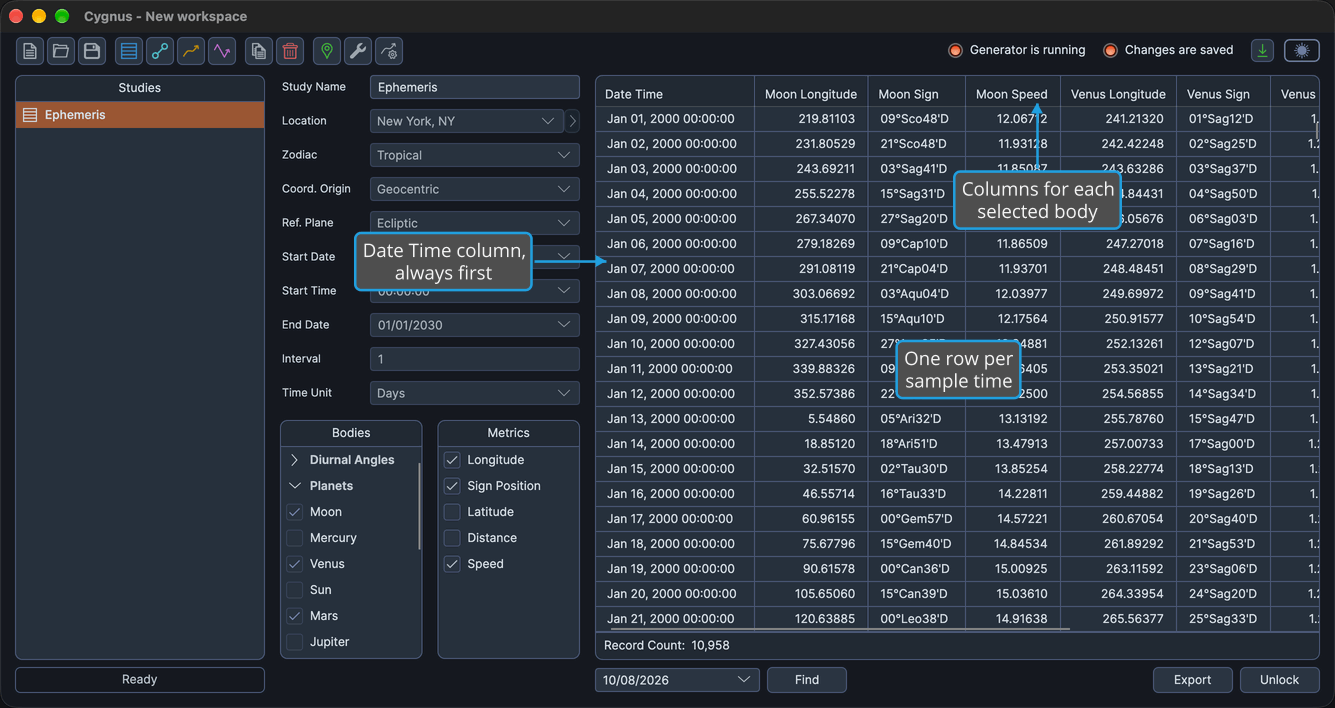
Task: Open the Time Unit dropdown
Action: pos(475,393)
